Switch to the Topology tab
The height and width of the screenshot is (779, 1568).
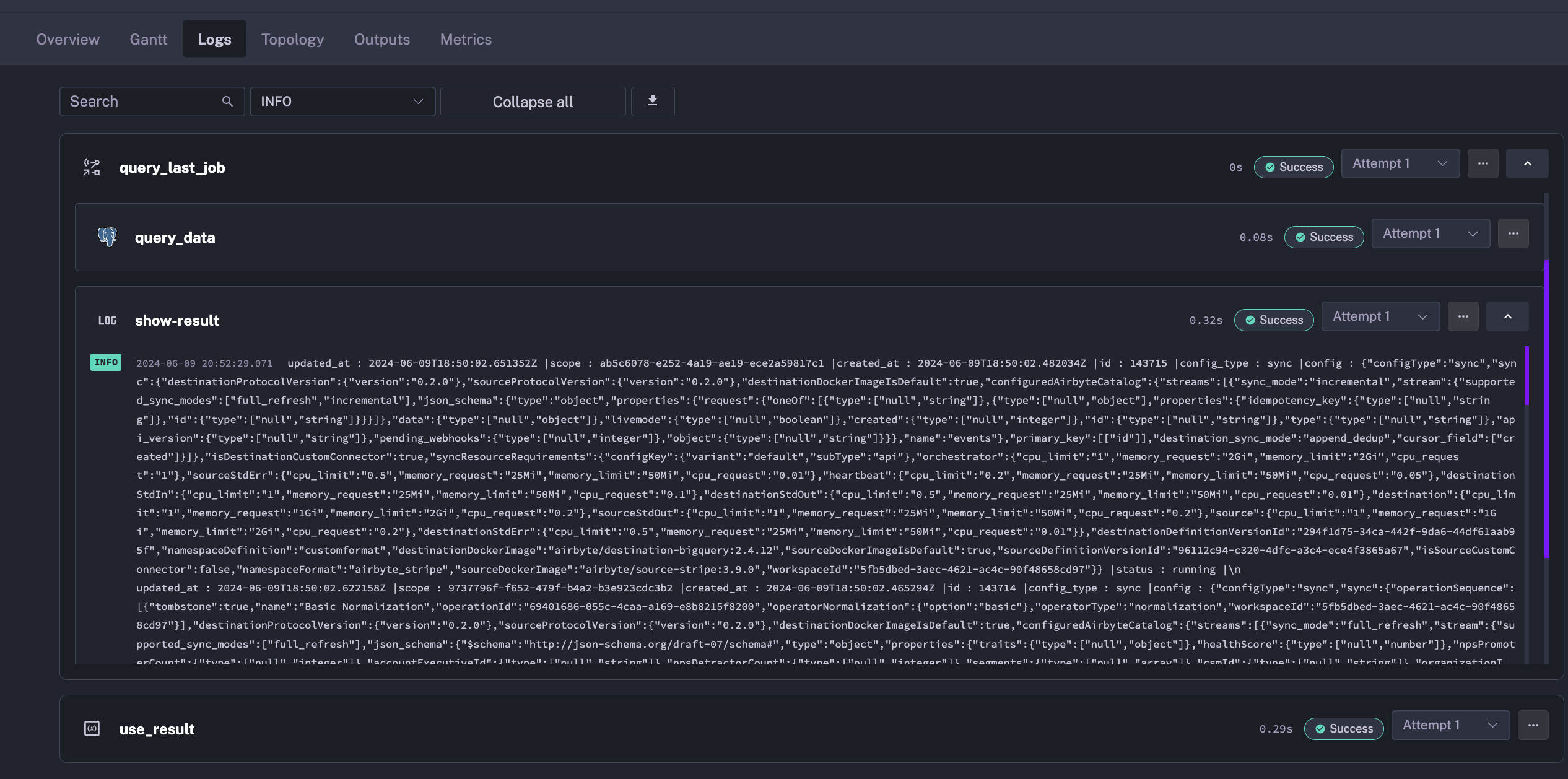coord(292,38)
